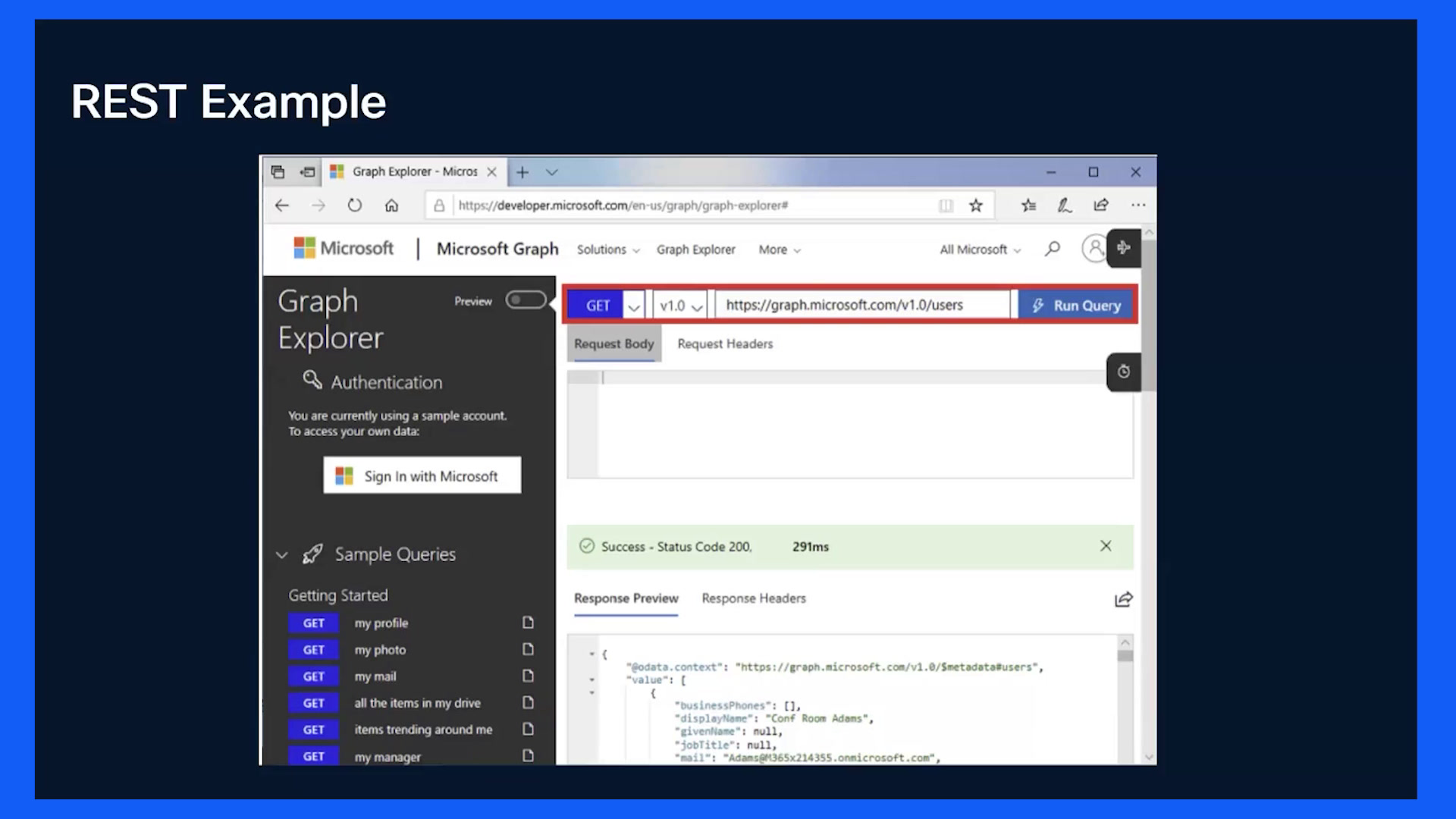Click the account profile avatar icon

pyautogui.click(x=1094, y=249)
